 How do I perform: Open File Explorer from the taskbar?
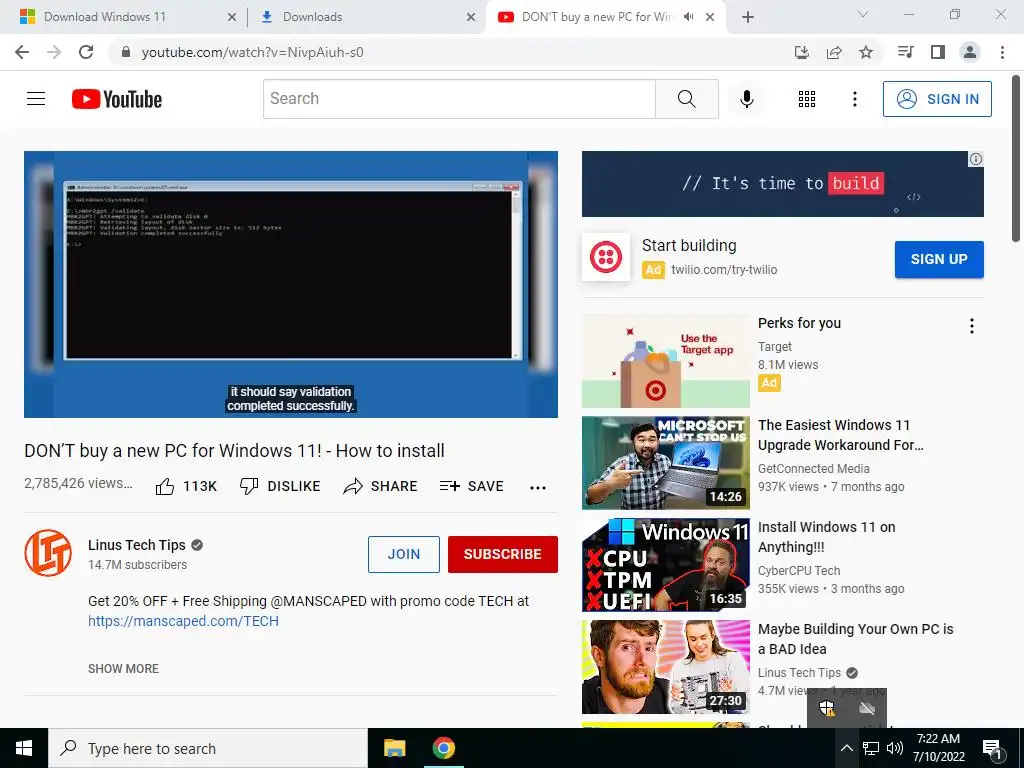click(394, 748)
